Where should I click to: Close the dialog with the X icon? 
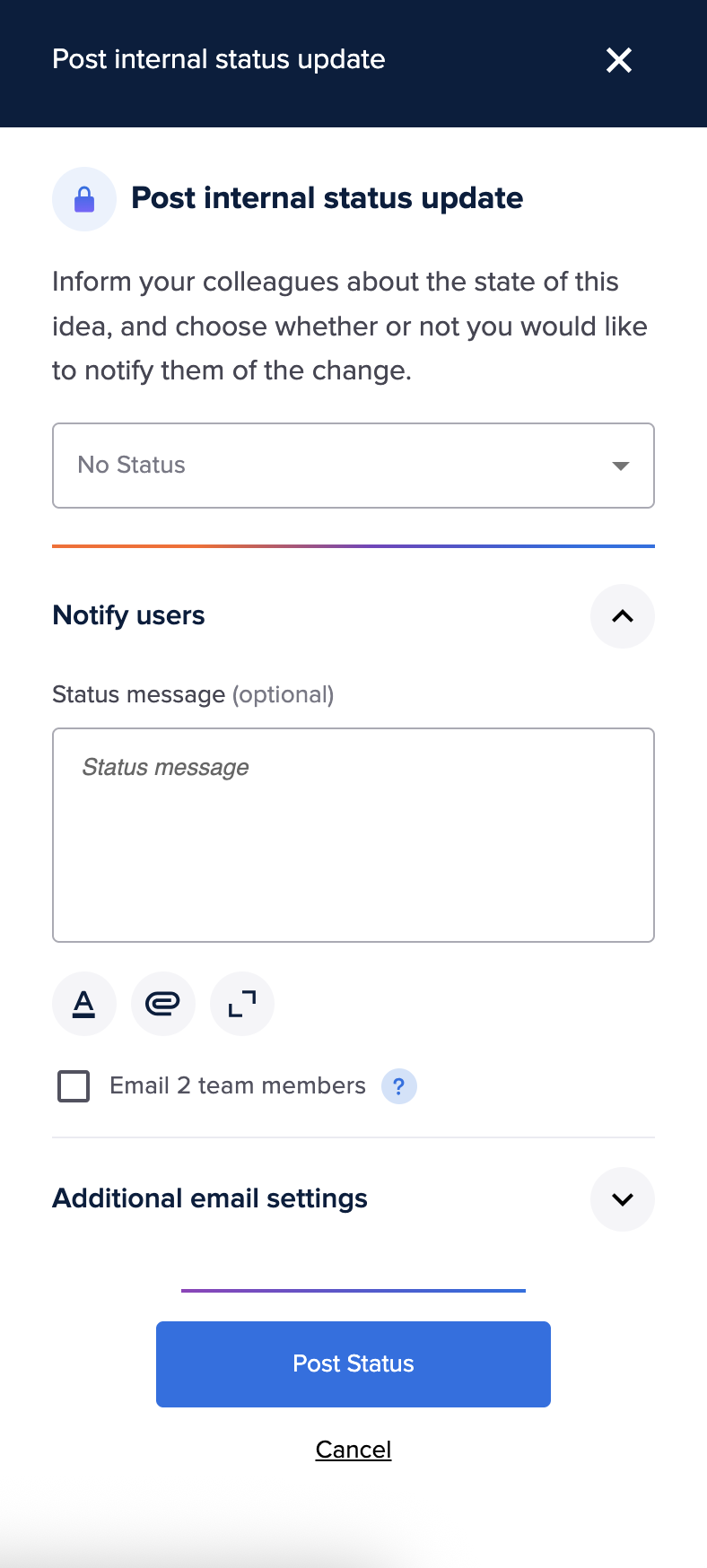tap(619, 60)
